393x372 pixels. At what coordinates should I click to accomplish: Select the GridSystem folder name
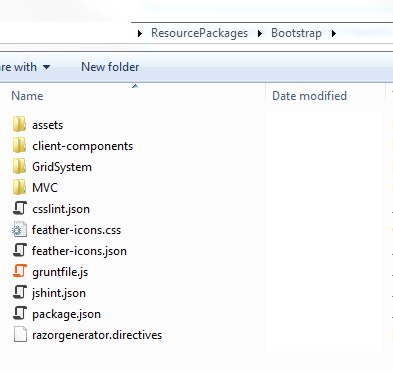click(x=62, y=167)
